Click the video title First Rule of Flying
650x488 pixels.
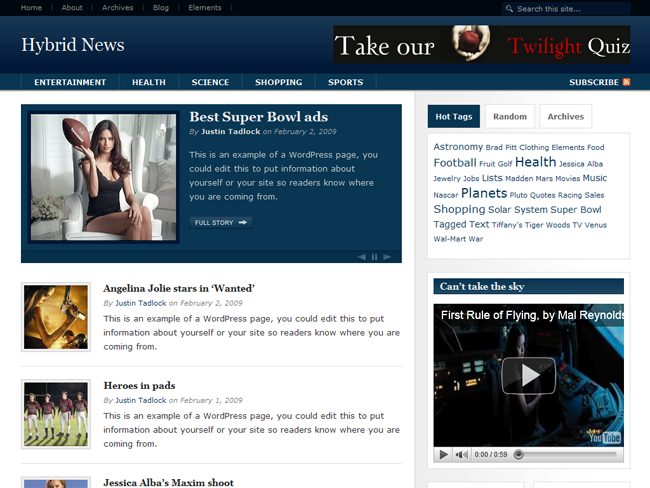(x=533, y=315)
